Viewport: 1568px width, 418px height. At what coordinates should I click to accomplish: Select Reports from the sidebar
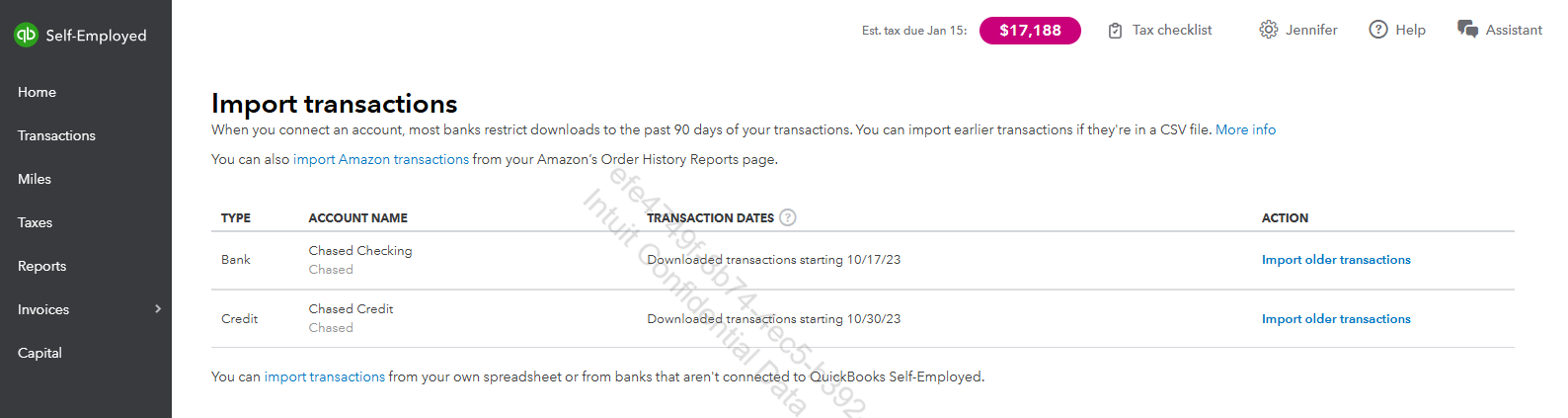tap(41, 266)
